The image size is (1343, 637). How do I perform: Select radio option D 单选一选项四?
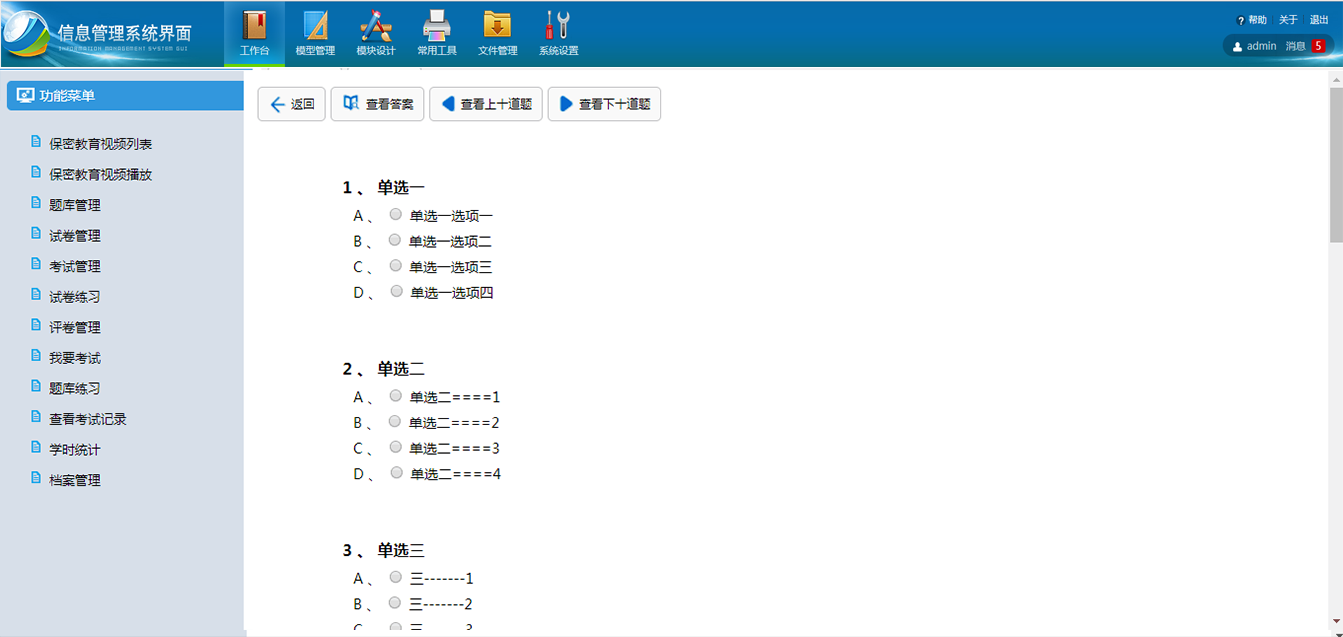[396, 291]
